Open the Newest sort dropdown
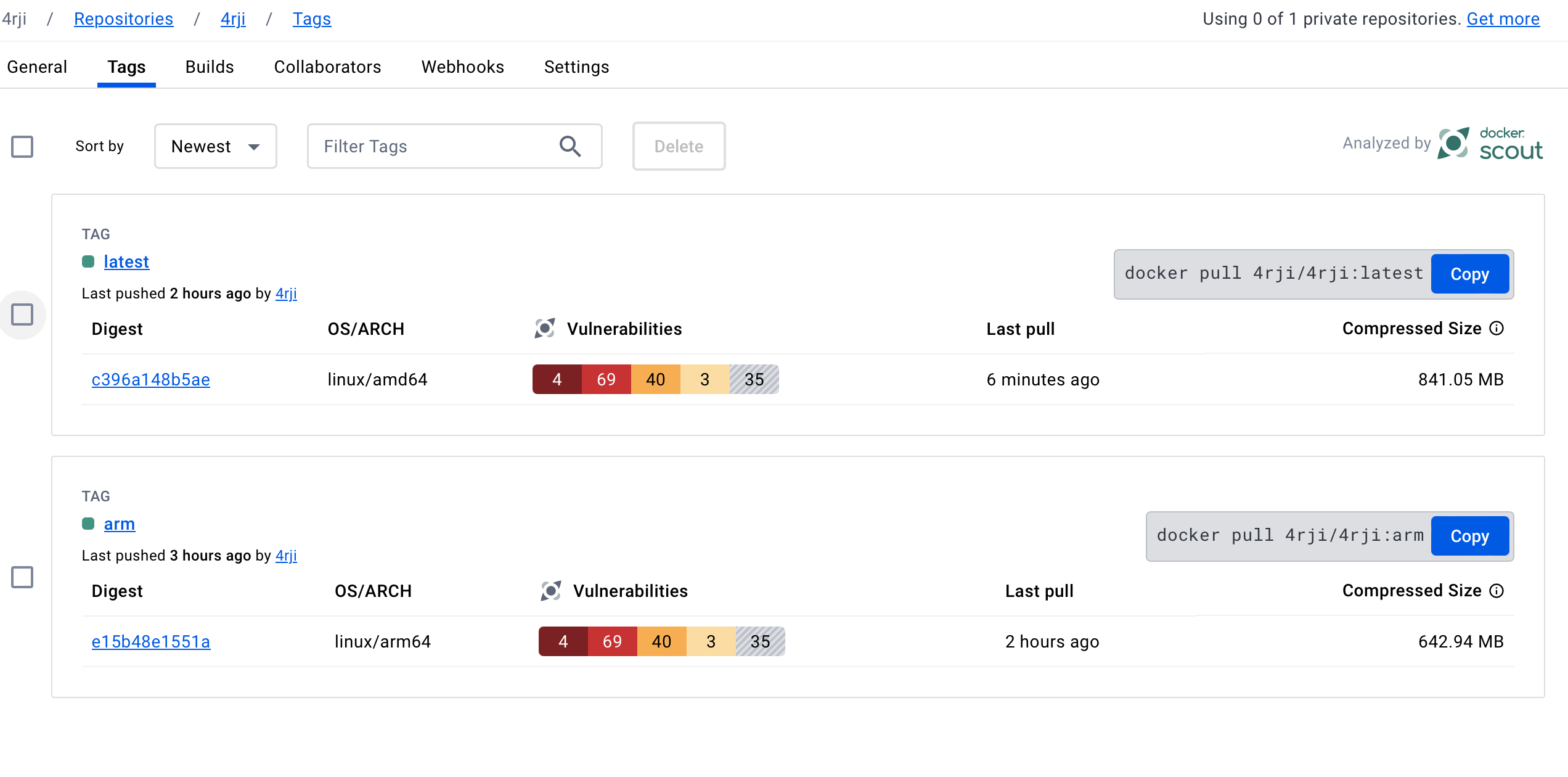The width and height of the screenshot is (1568, 777). pyautogui.click(x=215, y=146)
